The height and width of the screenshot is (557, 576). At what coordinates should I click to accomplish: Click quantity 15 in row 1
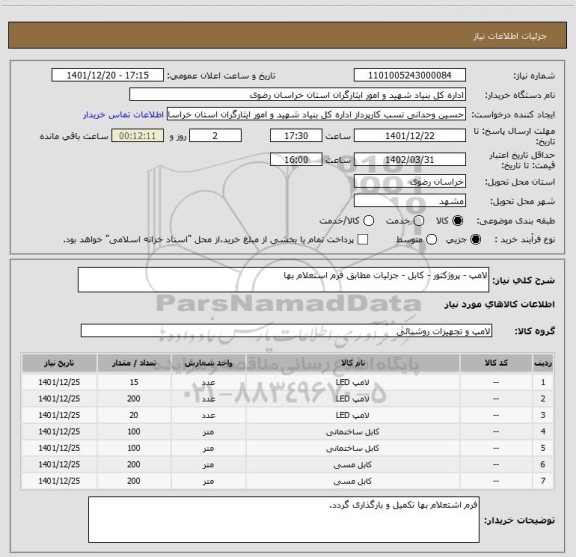(x=134, y=382)
